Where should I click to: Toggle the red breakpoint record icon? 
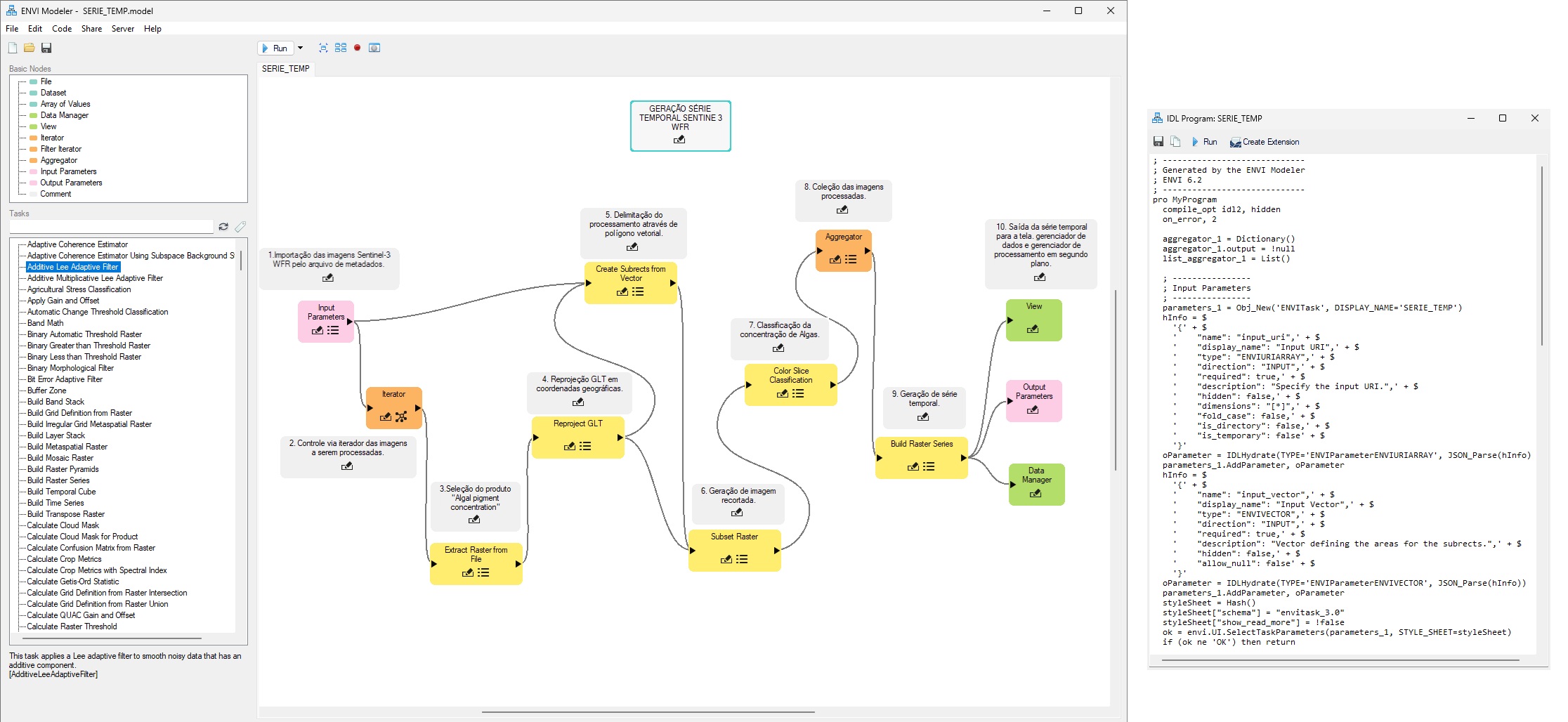(x=357, y=48)
